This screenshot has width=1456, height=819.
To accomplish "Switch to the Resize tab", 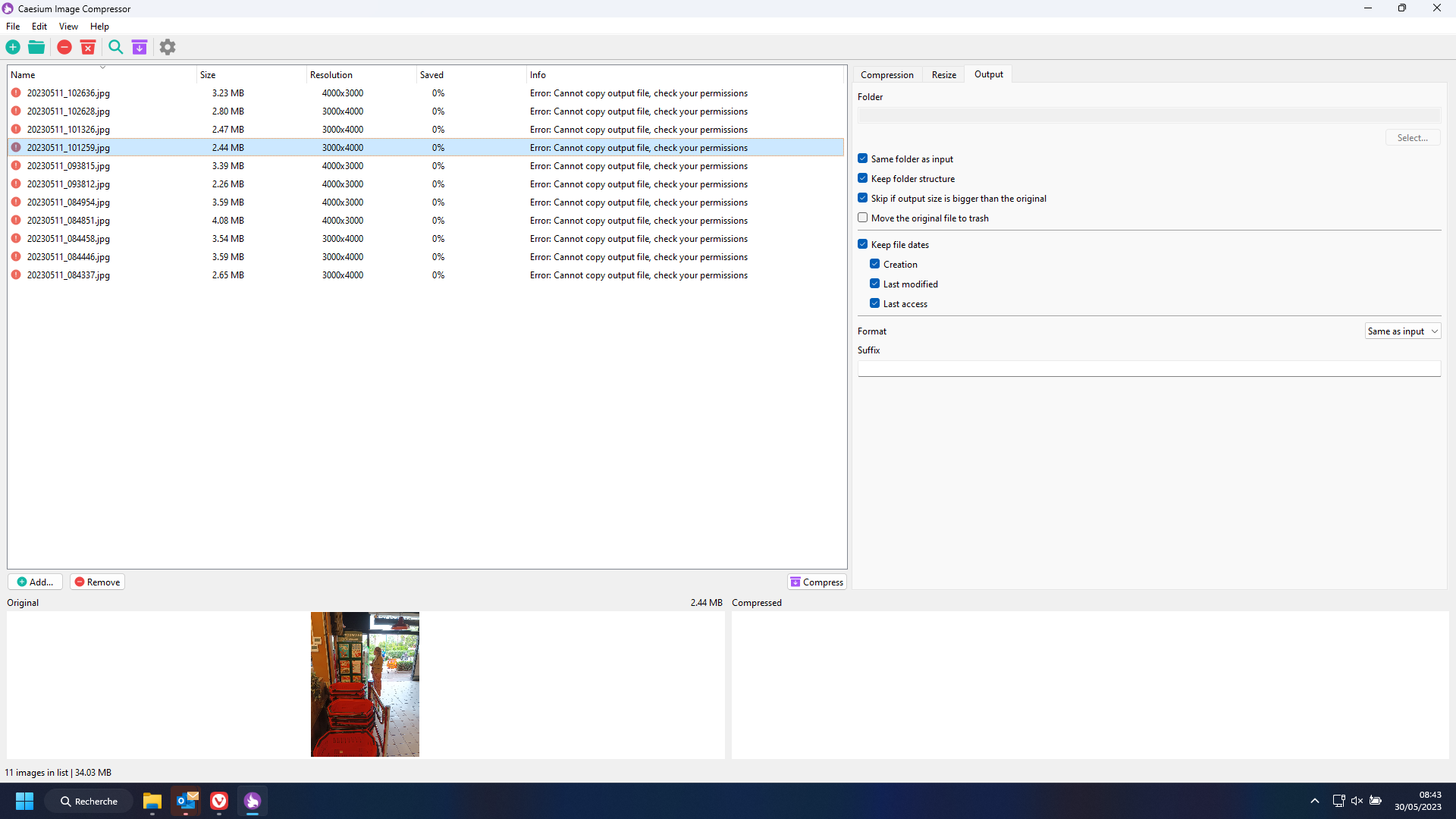I will click(943, 74).
